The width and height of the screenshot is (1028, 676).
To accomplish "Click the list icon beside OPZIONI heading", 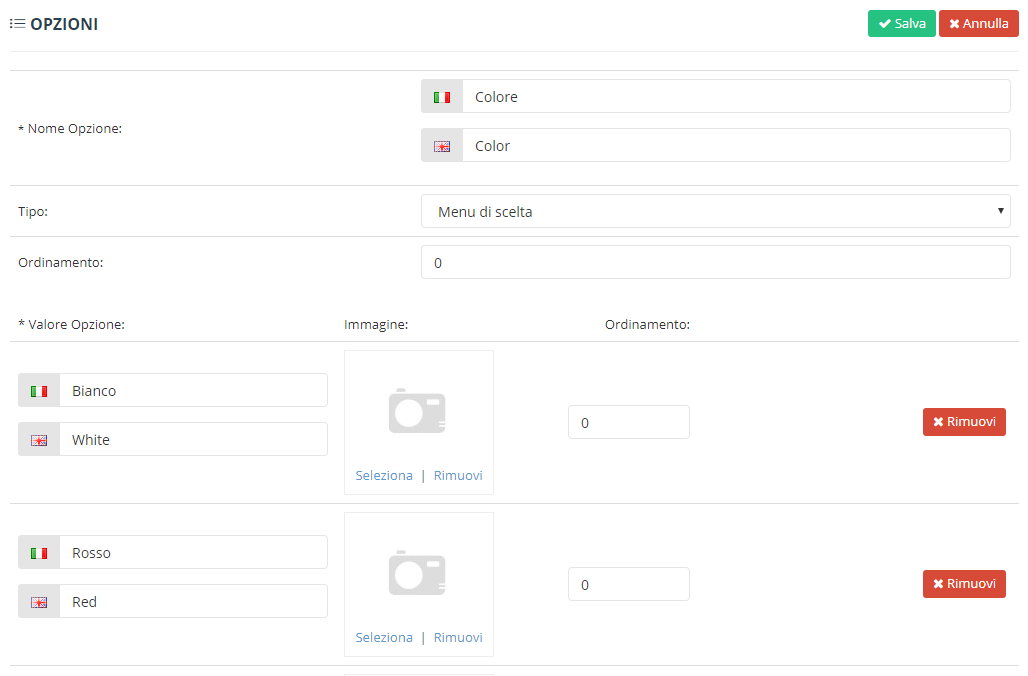I will (18, 24).
